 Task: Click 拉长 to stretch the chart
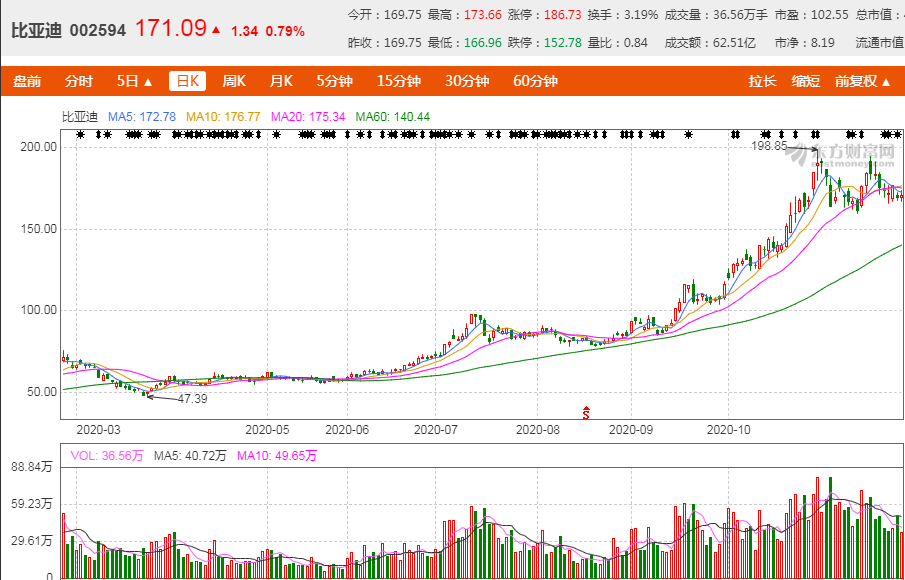click(763, 81)
